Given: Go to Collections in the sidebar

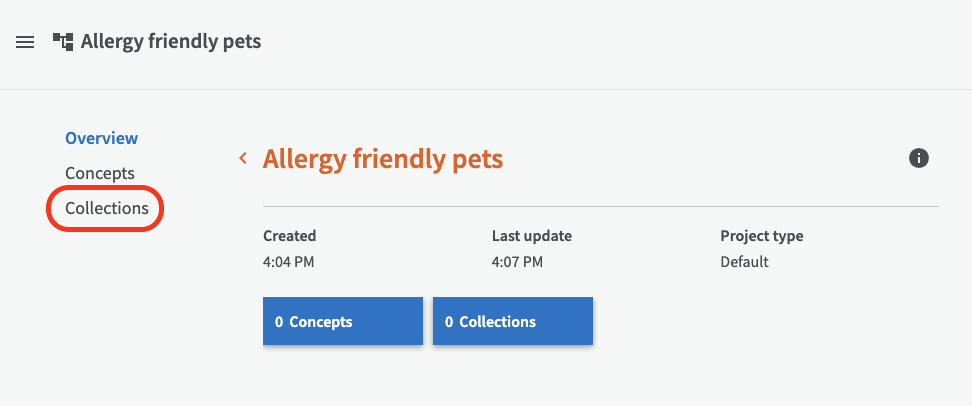Looking at the screenshot, I should (106, 208).
